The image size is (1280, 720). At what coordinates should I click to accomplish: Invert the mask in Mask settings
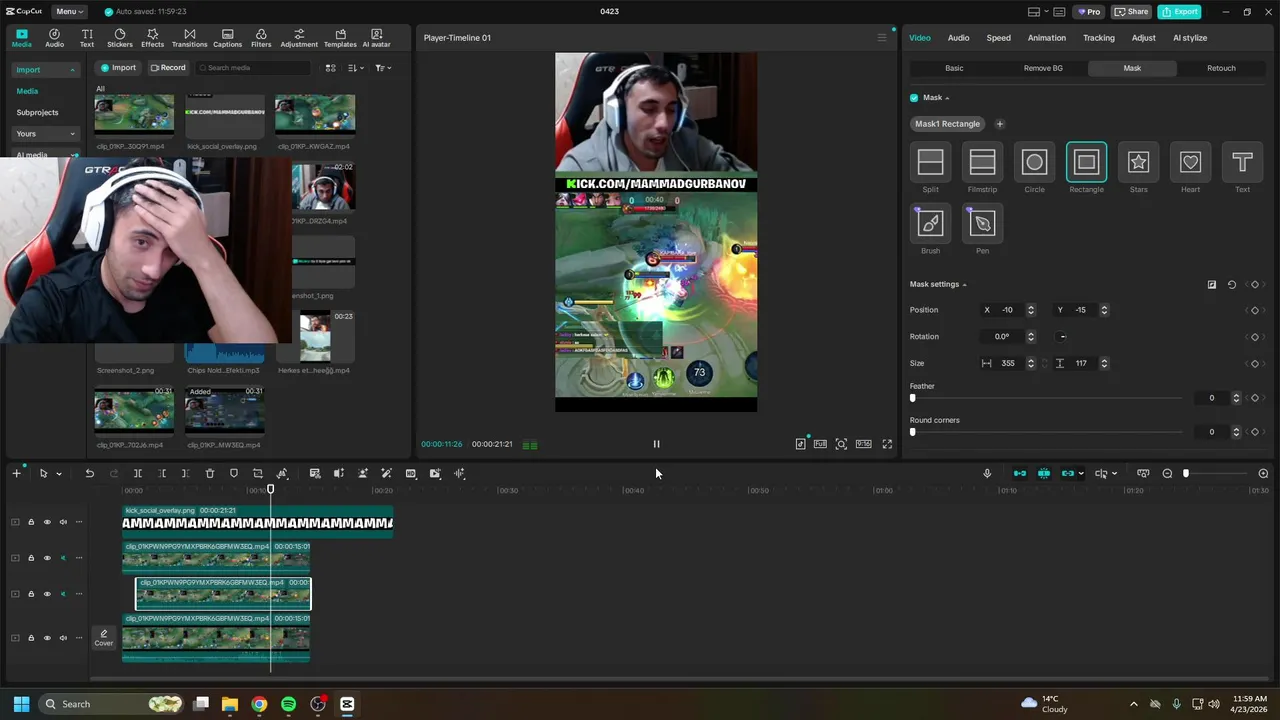click(1211, 285)
